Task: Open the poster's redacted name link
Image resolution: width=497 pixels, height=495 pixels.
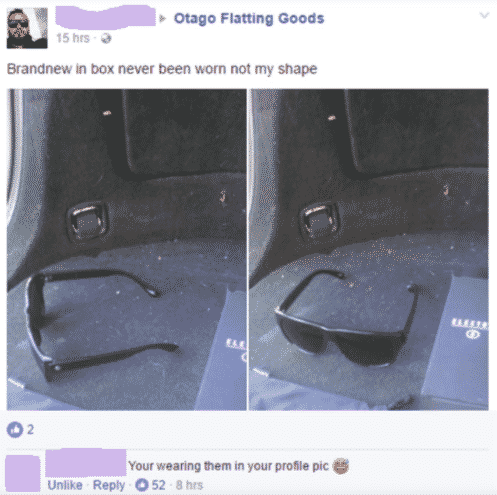Action: (x=105, y=16)
